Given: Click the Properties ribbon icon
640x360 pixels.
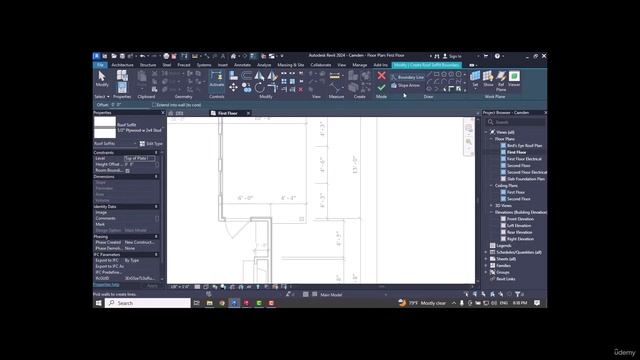Looking at the screenshot, I should click(x=122, y=87).
